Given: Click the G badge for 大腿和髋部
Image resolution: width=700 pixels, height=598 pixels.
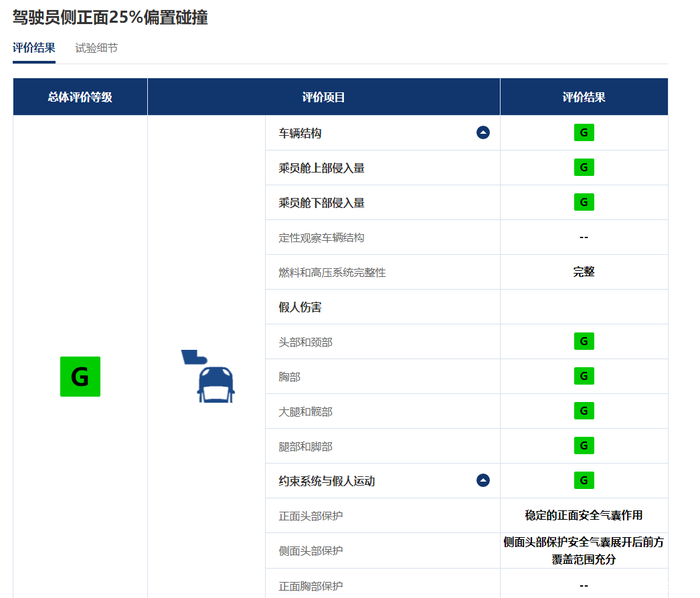Looking at the screenshot, I should [x=584, y=411].
